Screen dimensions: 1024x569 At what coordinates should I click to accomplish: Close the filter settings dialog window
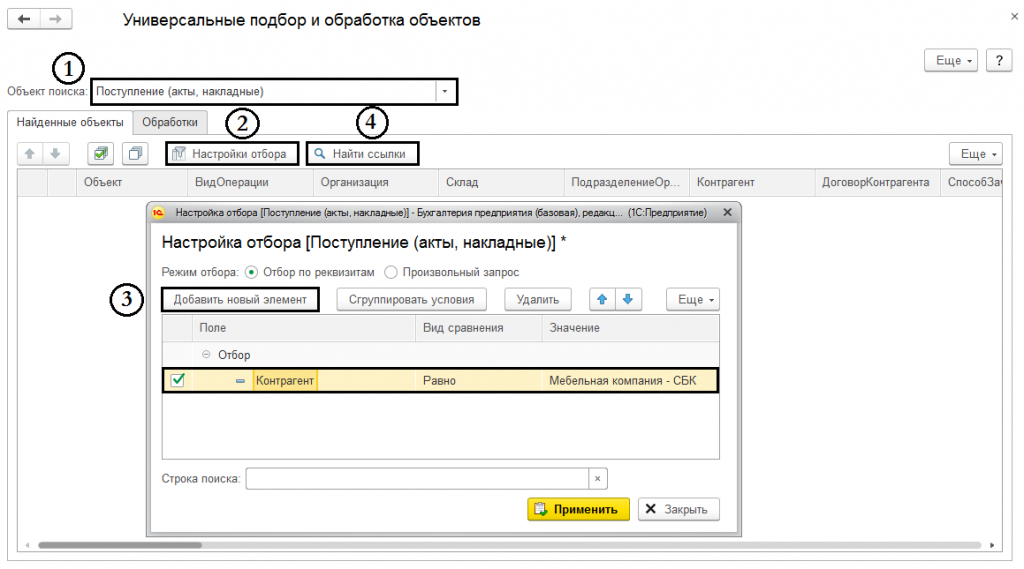pyautogui.click(x=728, y=212)
